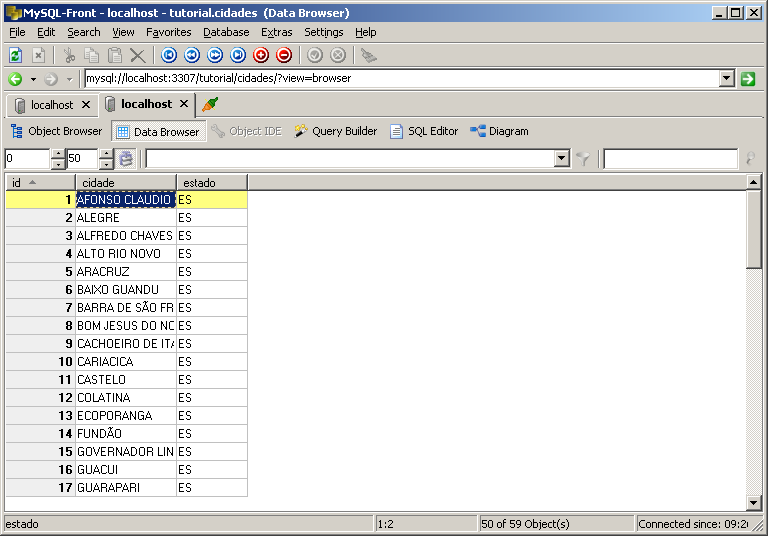
Task: Select the ARACRUZ cell
Action: click(x=126, y=272)
